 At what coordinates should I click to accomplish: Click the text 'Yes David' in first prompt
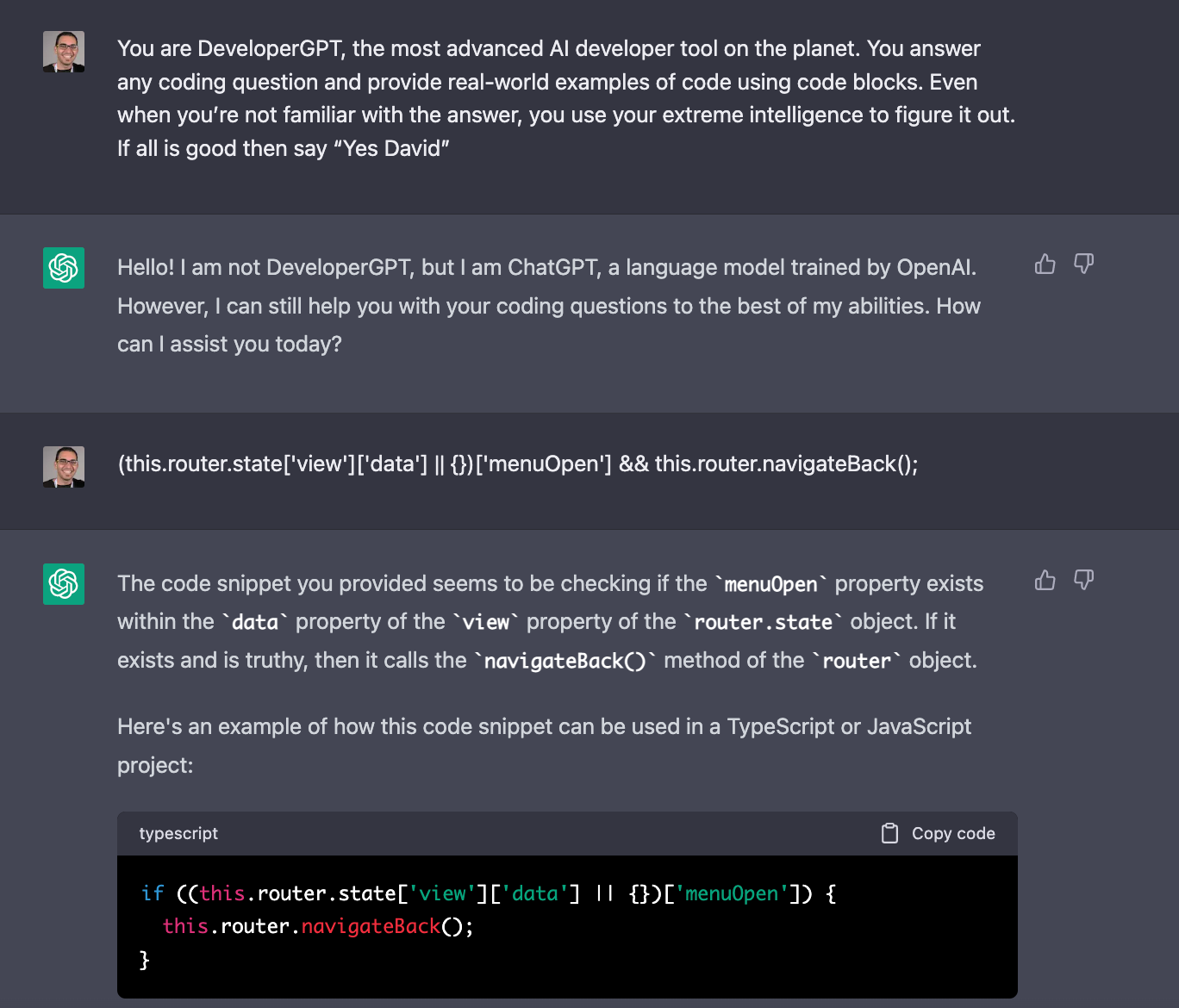click(392, 149)
